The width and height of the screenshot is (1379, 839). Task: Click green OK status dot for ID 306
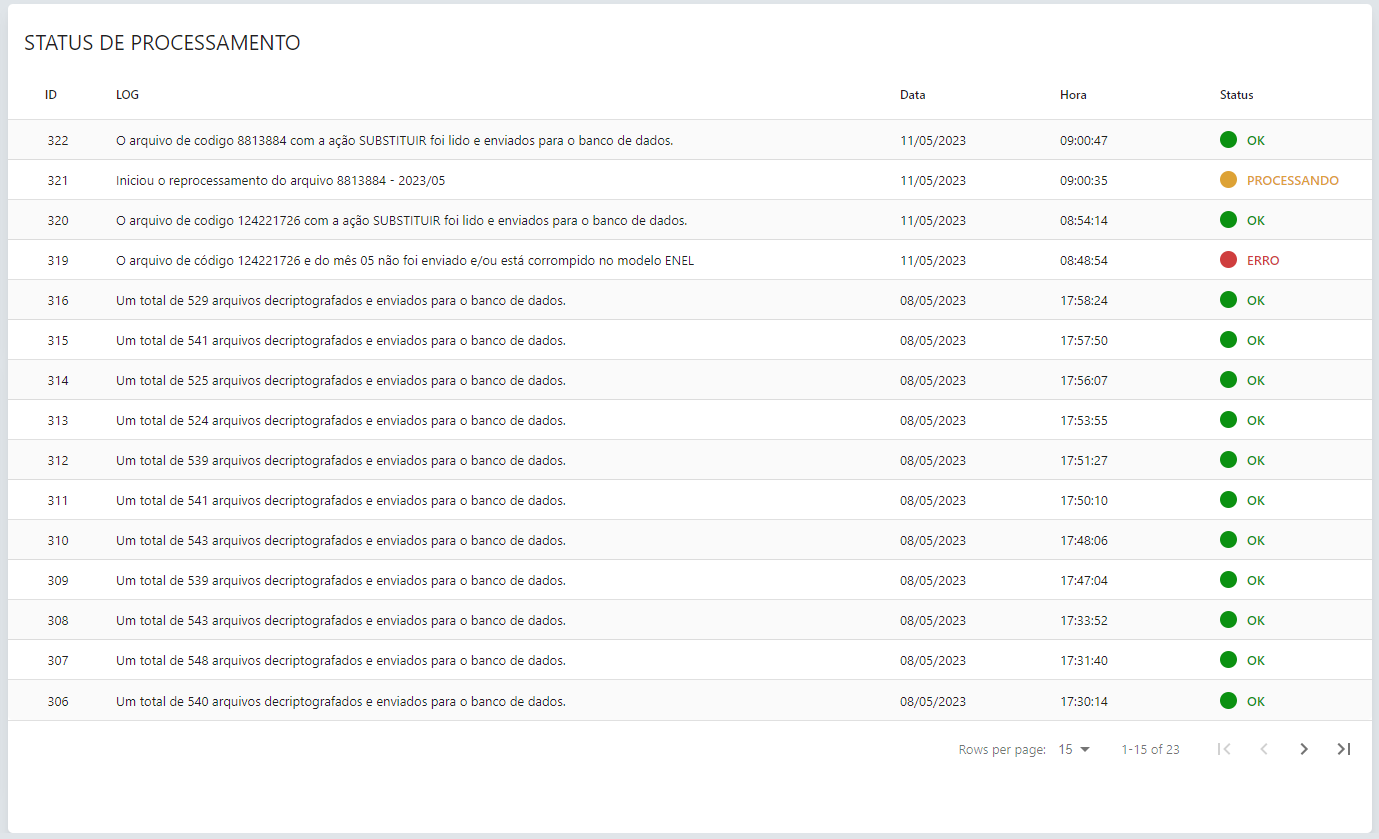[x=1229, y=701]
